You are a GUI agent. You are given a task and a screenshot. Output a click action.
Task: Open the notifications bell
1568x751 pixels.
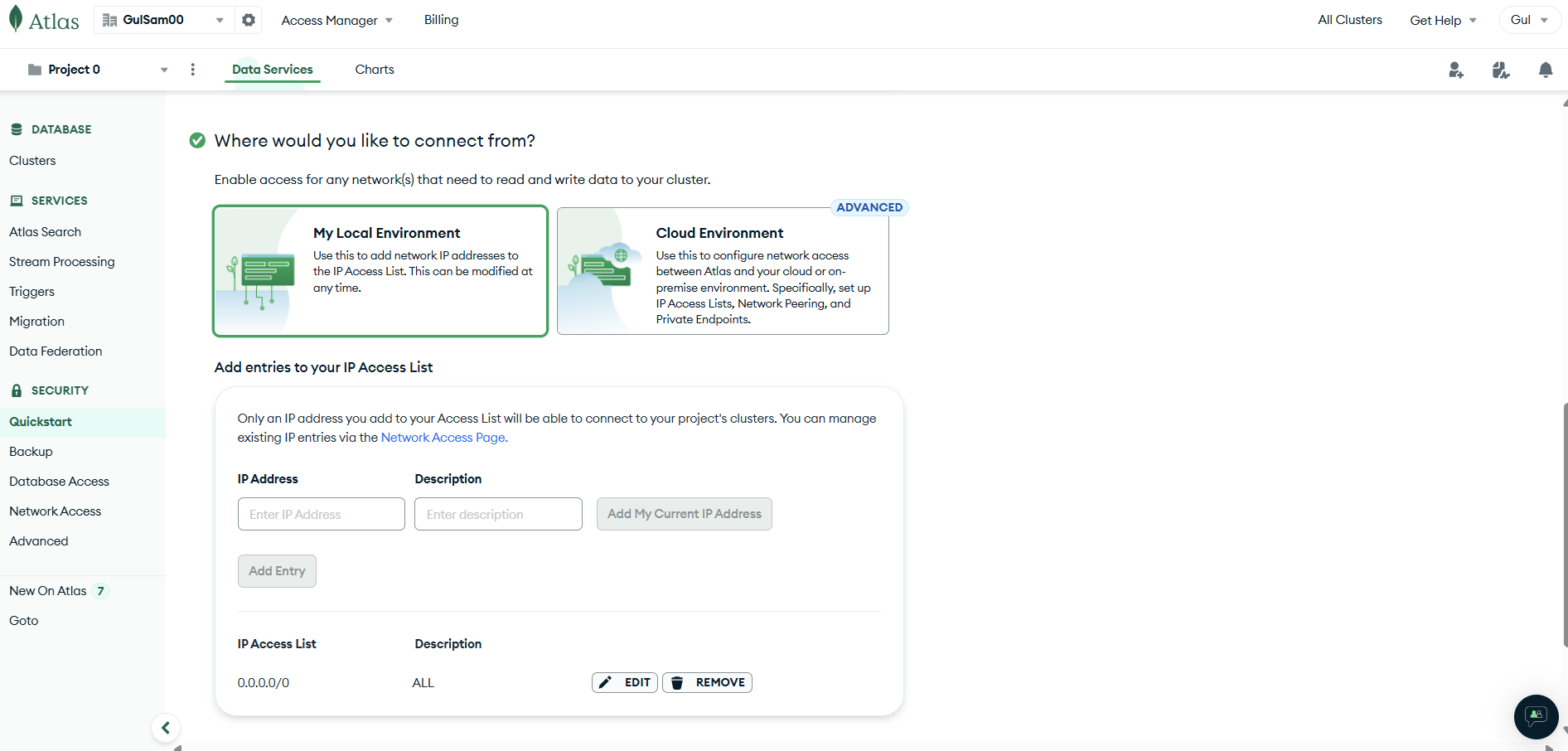point(1545,70)
